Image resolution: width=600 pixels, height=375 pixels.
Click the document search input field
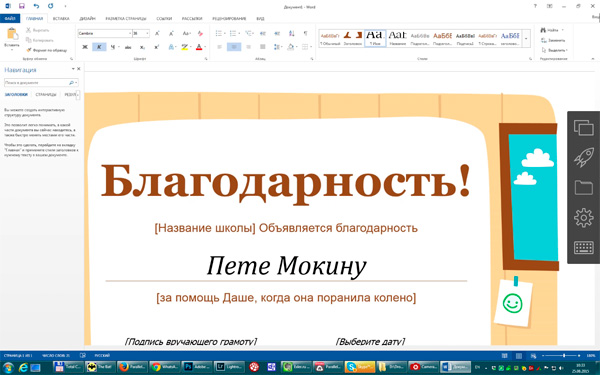pyautogui.click(x=37, y=83)
